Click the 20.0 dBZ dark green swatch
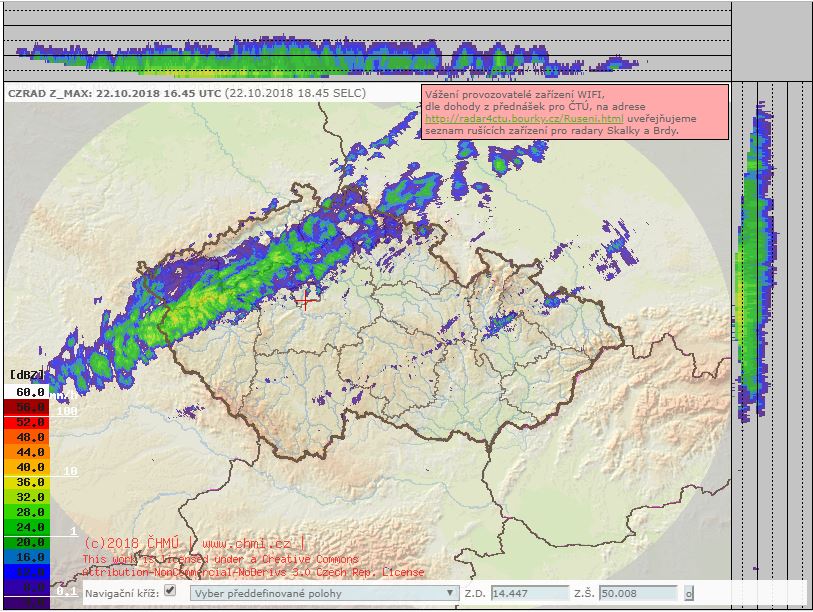 (x=26, y=542)
